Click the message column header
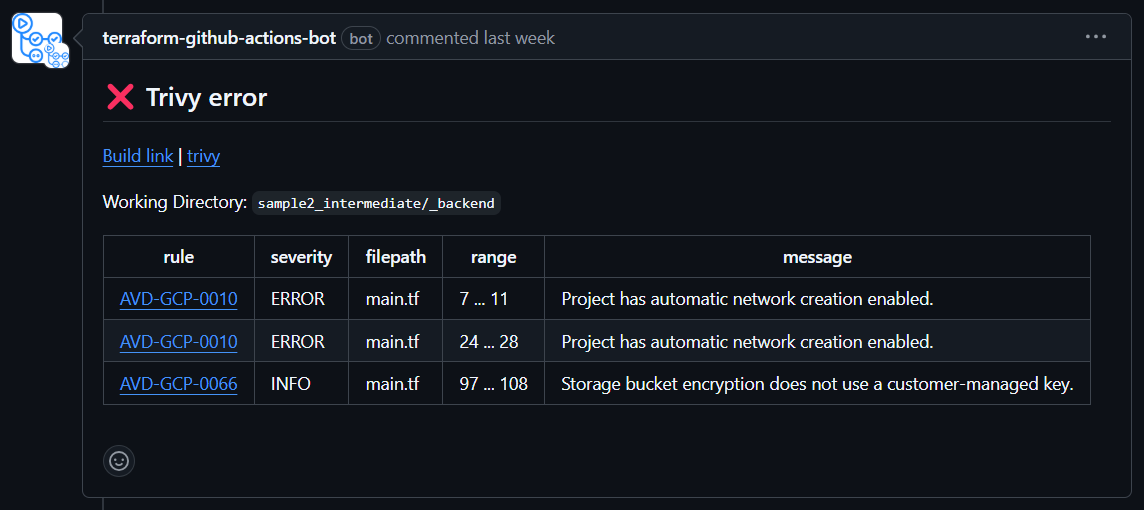 point(817,257)
